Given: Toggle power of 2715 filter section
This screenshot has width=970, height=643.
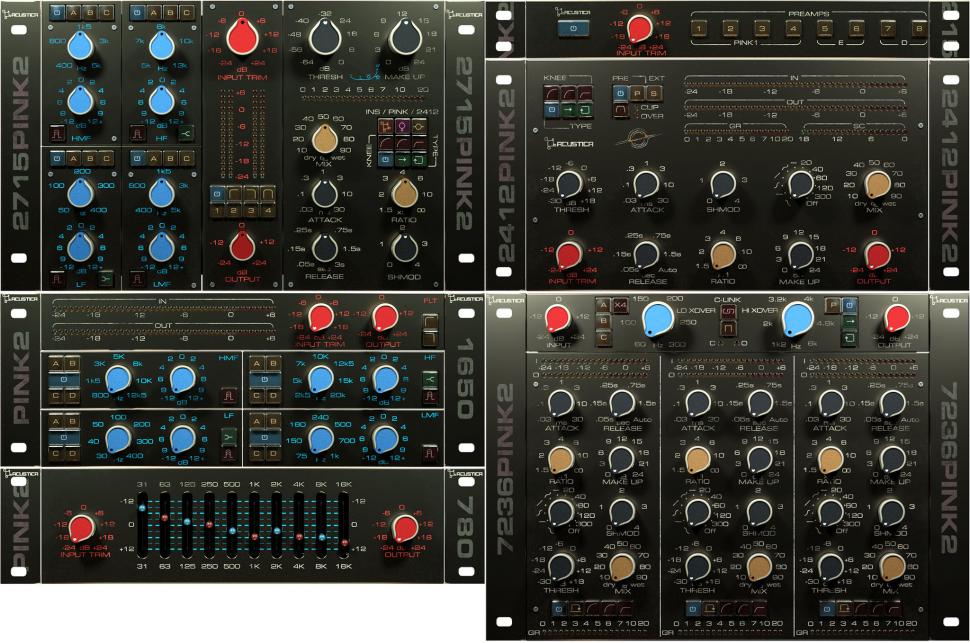Looking at the screenshot, I should point(217,194).
